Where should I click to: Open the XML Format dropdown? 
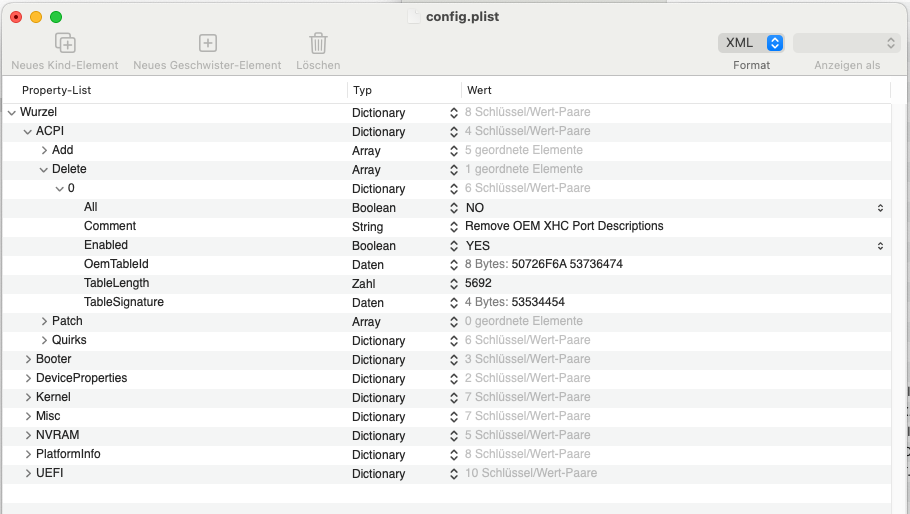pos(751,43)
